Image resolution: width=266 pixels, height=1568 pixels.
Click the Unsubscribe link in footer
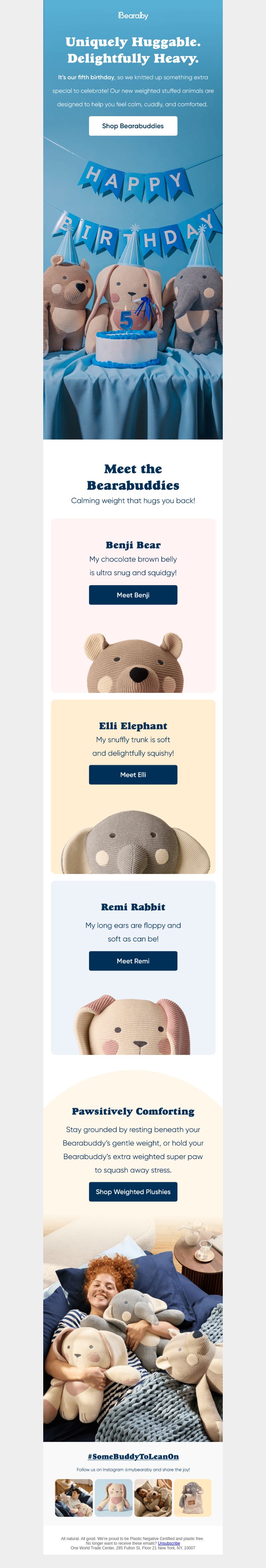pos(169,1543)
